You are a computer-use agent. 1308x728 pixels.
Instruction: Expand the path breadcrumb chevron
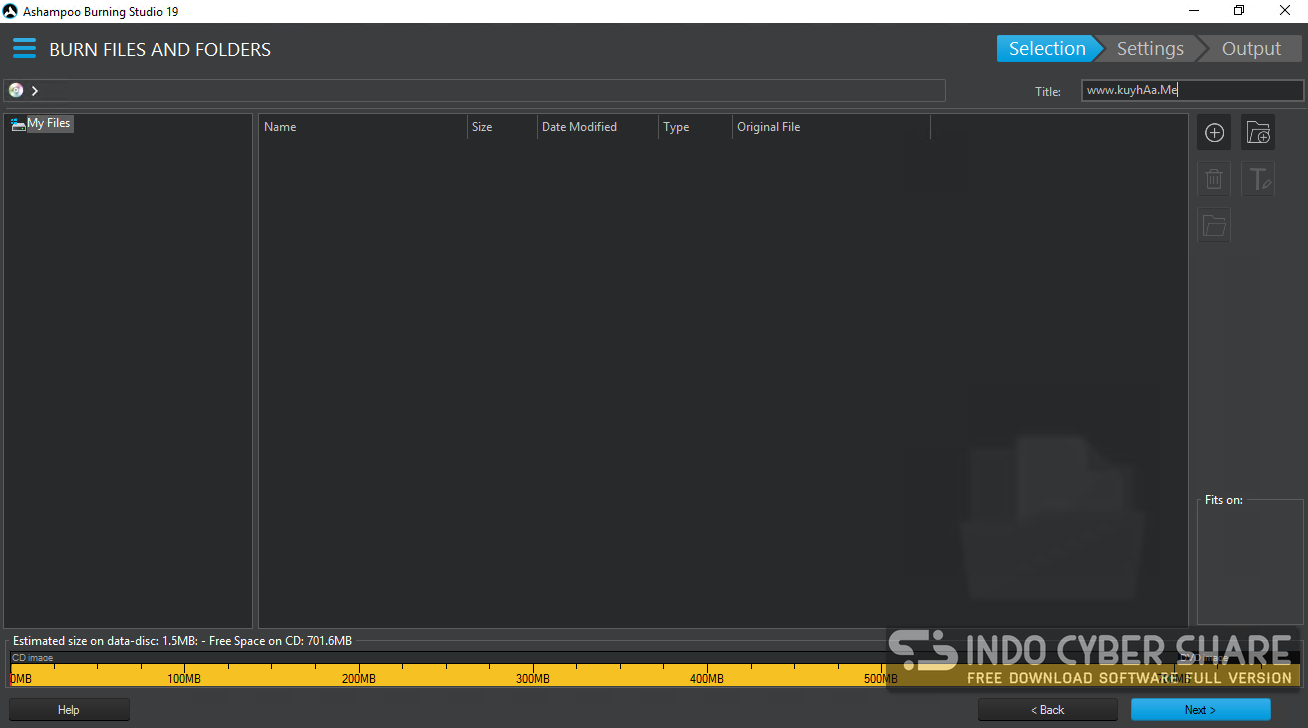tap(35, 90)
